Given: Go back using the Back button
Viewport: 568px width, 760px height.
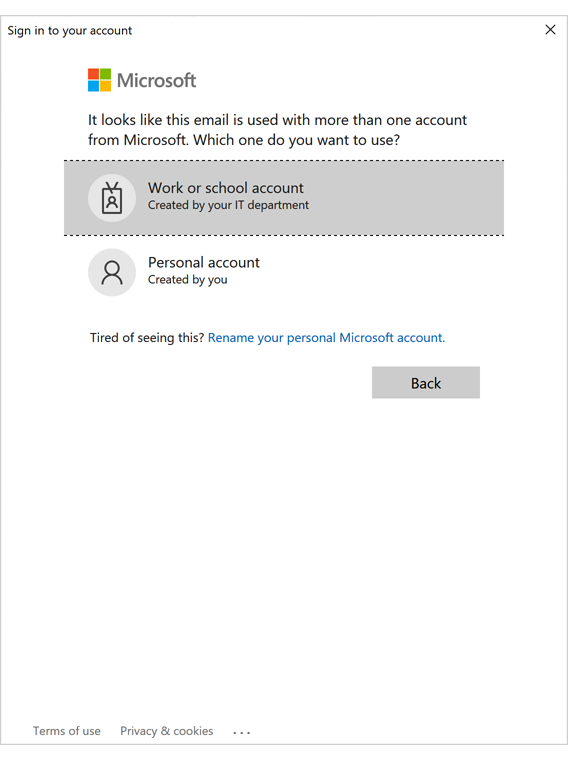Looking at the screenshot, I should [x=426, y=382].
